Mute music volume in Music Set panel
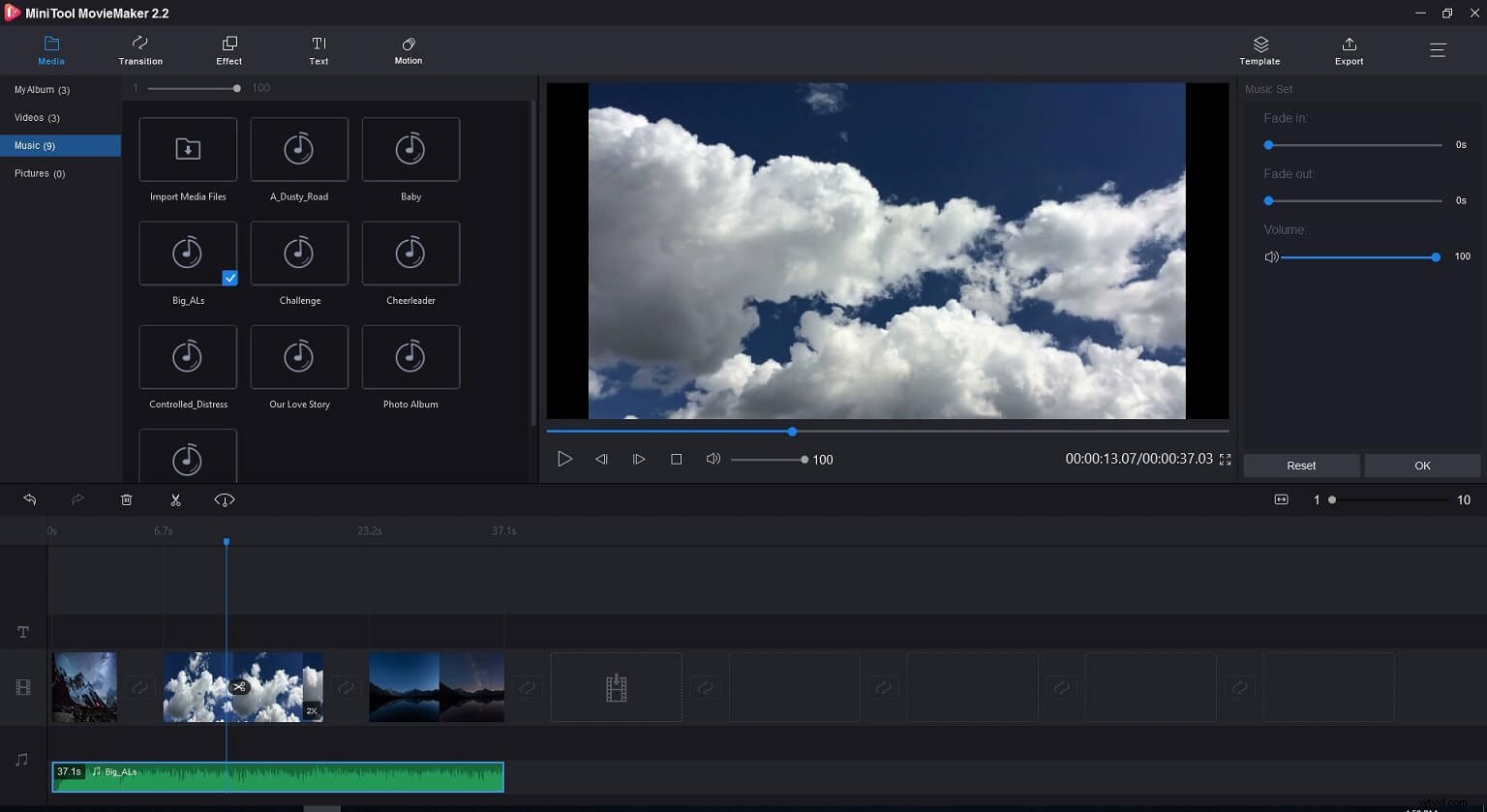Screen dimensions: 1487x812 pyautogui.click(x=1271, y=256)
